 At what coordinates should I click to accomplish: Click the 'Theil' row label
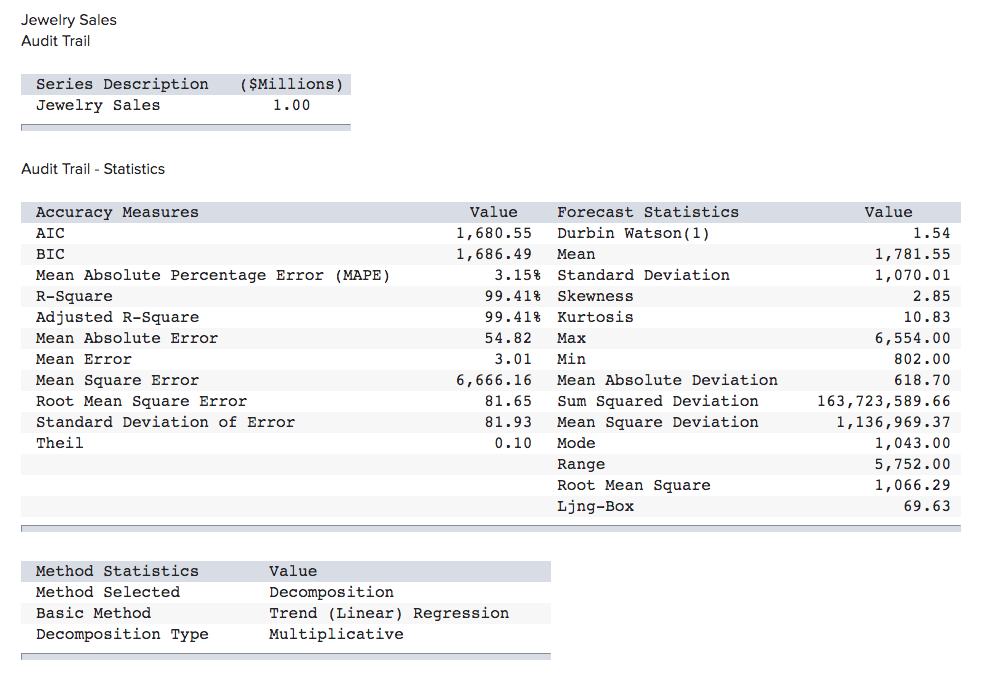59,442
